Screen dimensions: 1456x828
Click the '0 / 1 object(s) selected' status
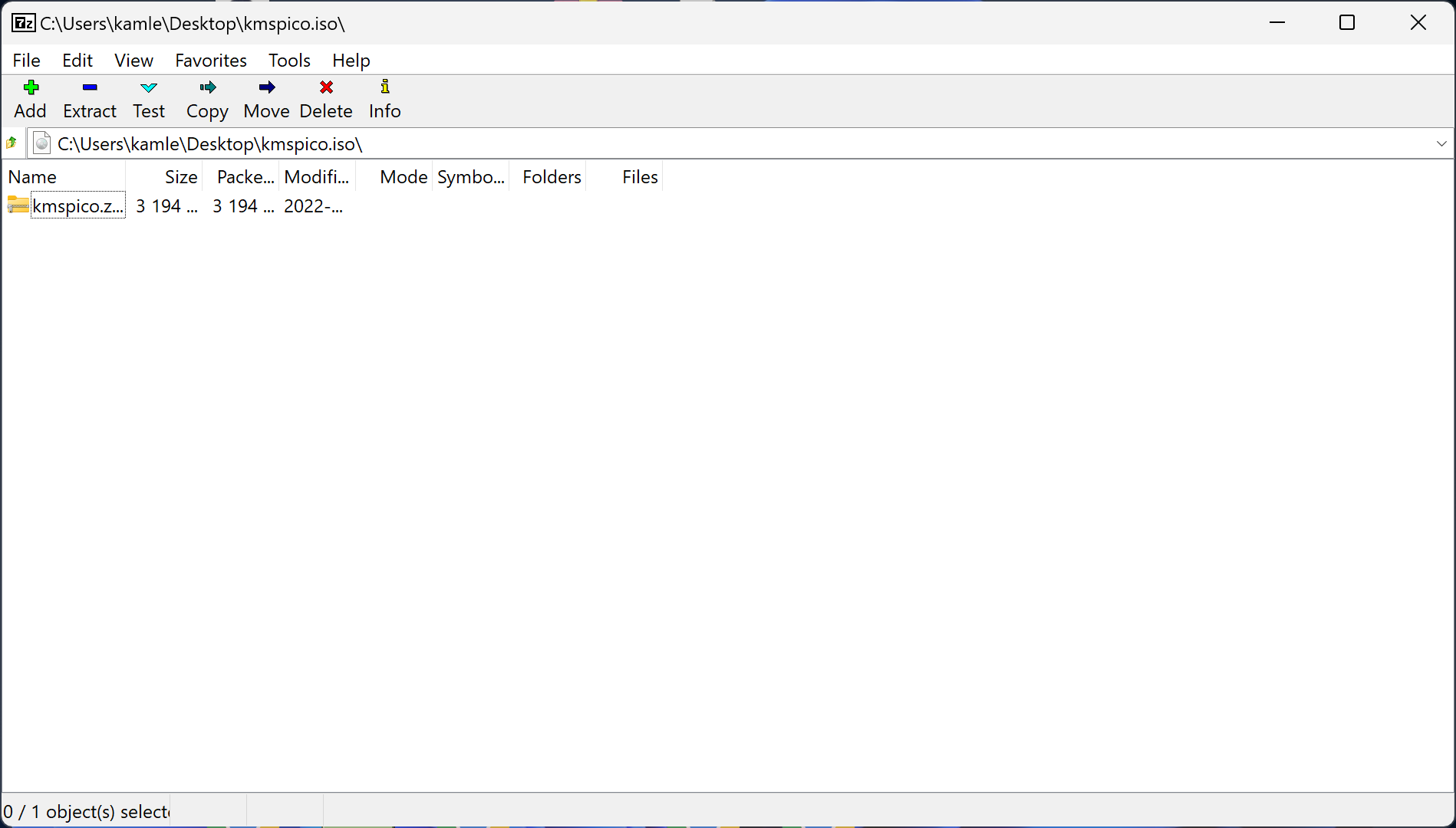[86, 811]
